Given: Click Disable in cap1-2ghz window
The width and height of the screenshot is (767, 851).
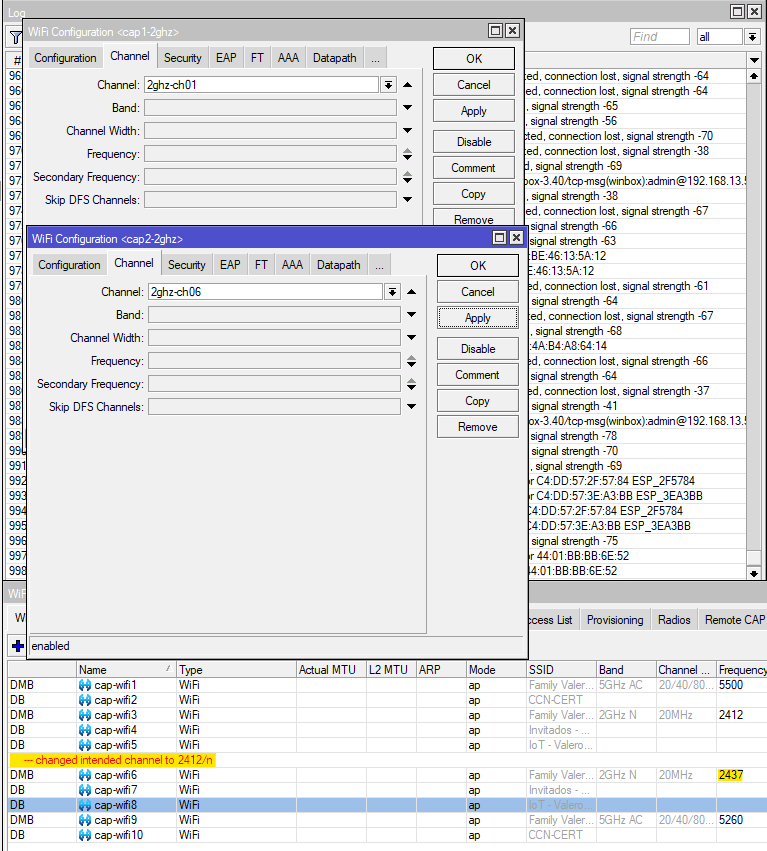Looking at the screenshot, I should point(474,142).
